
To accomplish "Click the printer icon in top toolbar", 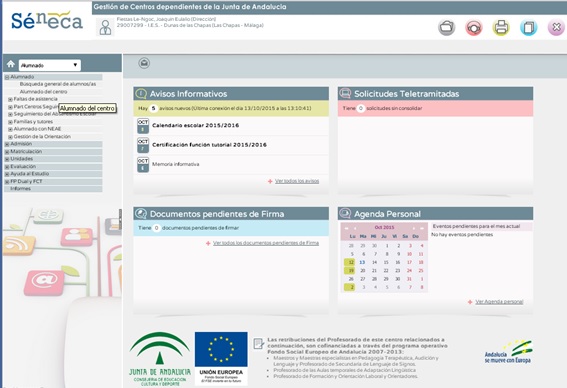I will tap(501, 27).
